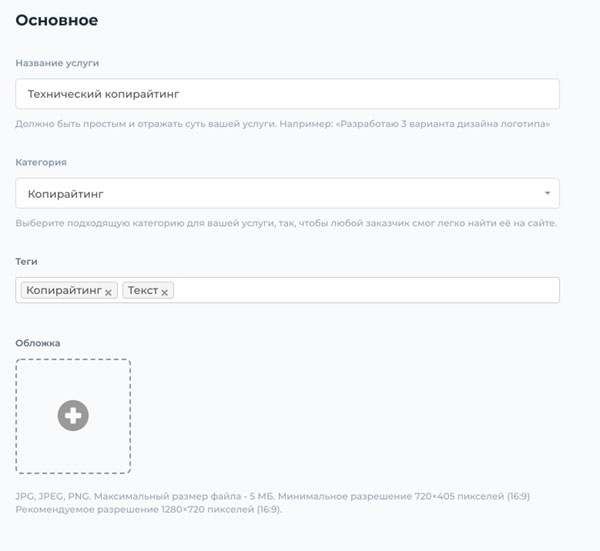Click the plus icon to add cover
The image size is (600, 551).
[73, 416]
